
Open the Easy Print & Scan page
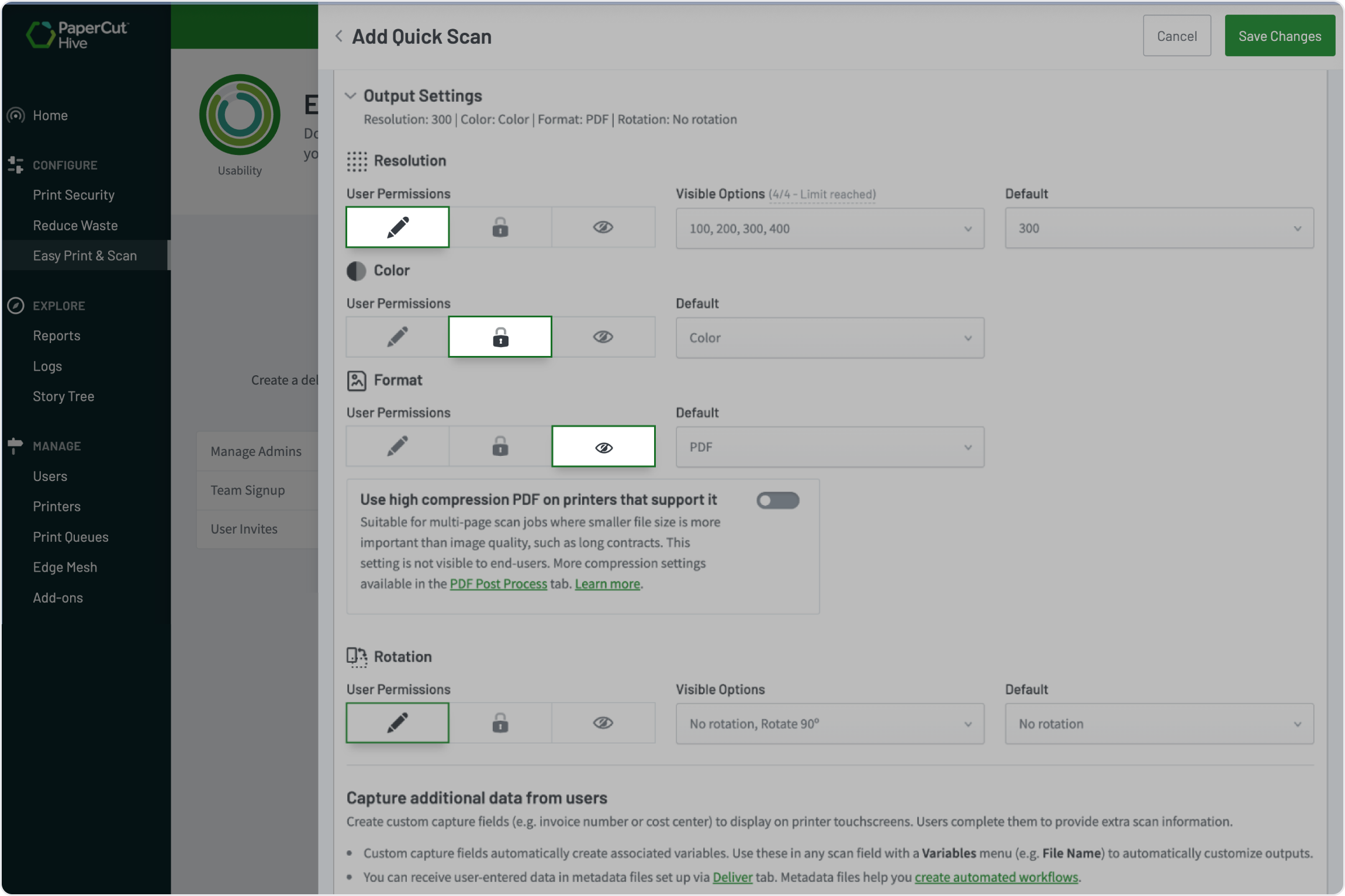tap(85, 255)
